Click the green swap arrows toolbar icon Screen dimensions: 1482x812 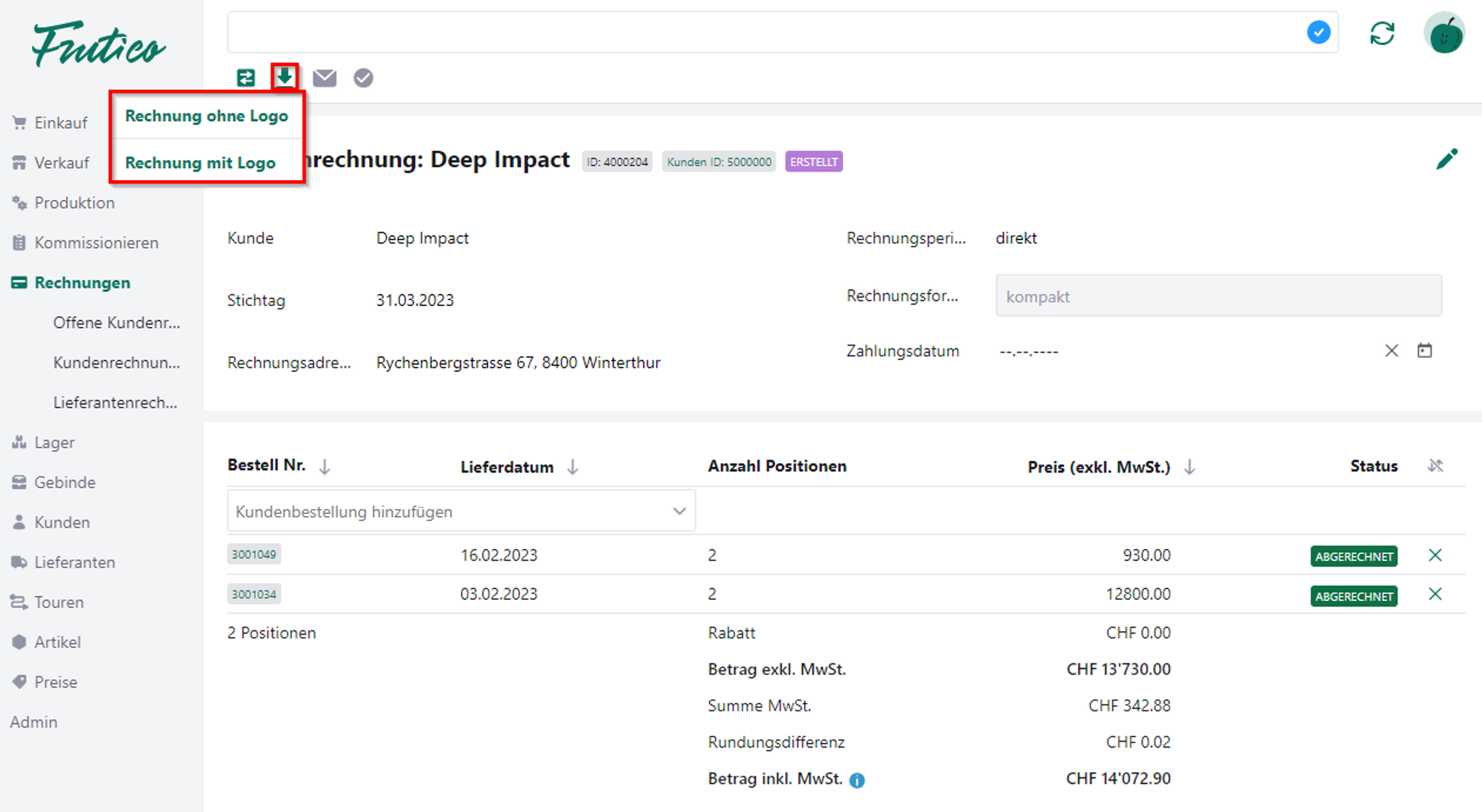[245, 78]
